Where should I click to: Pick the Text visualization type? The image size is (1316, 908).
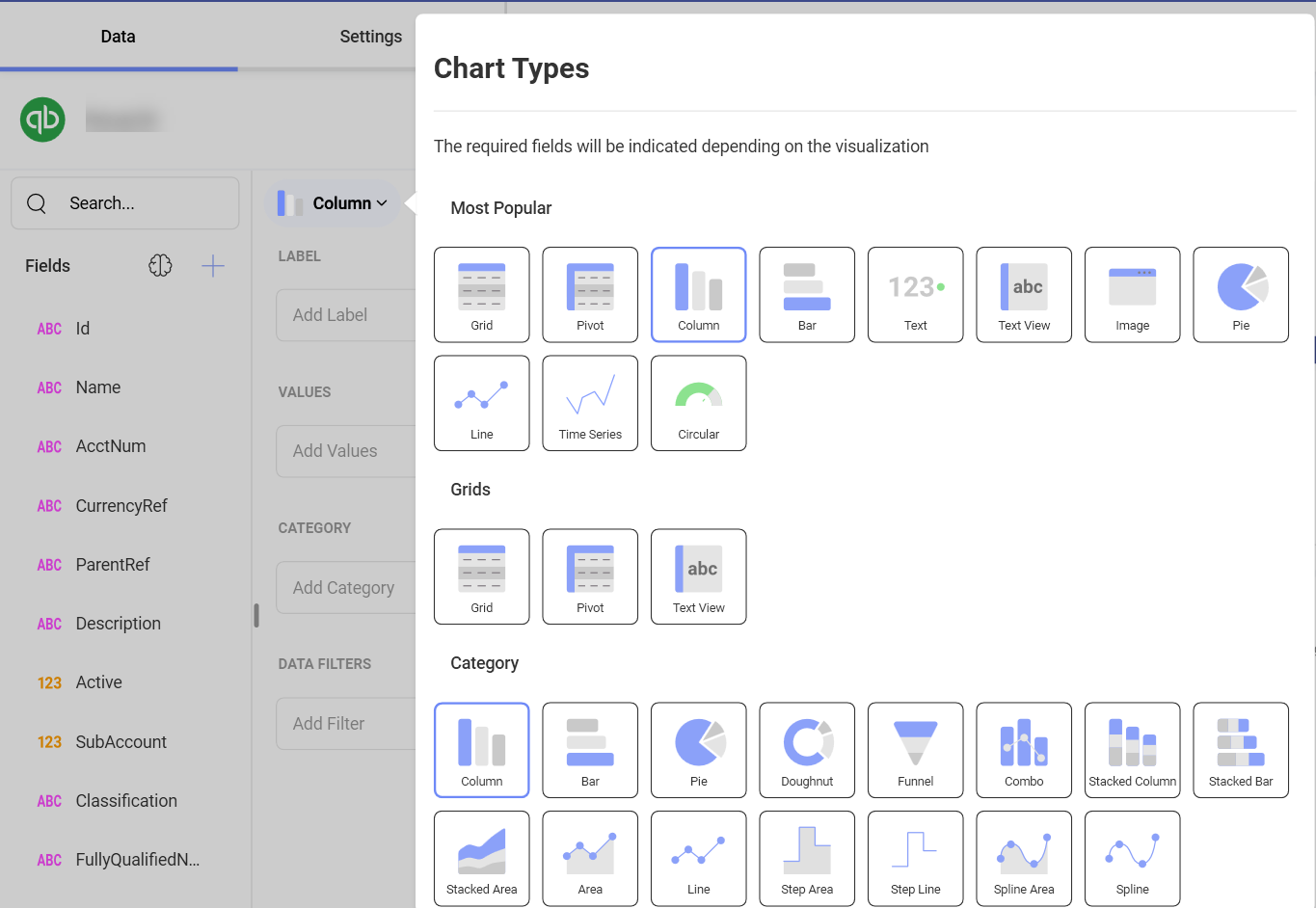(x=916, y=295)
